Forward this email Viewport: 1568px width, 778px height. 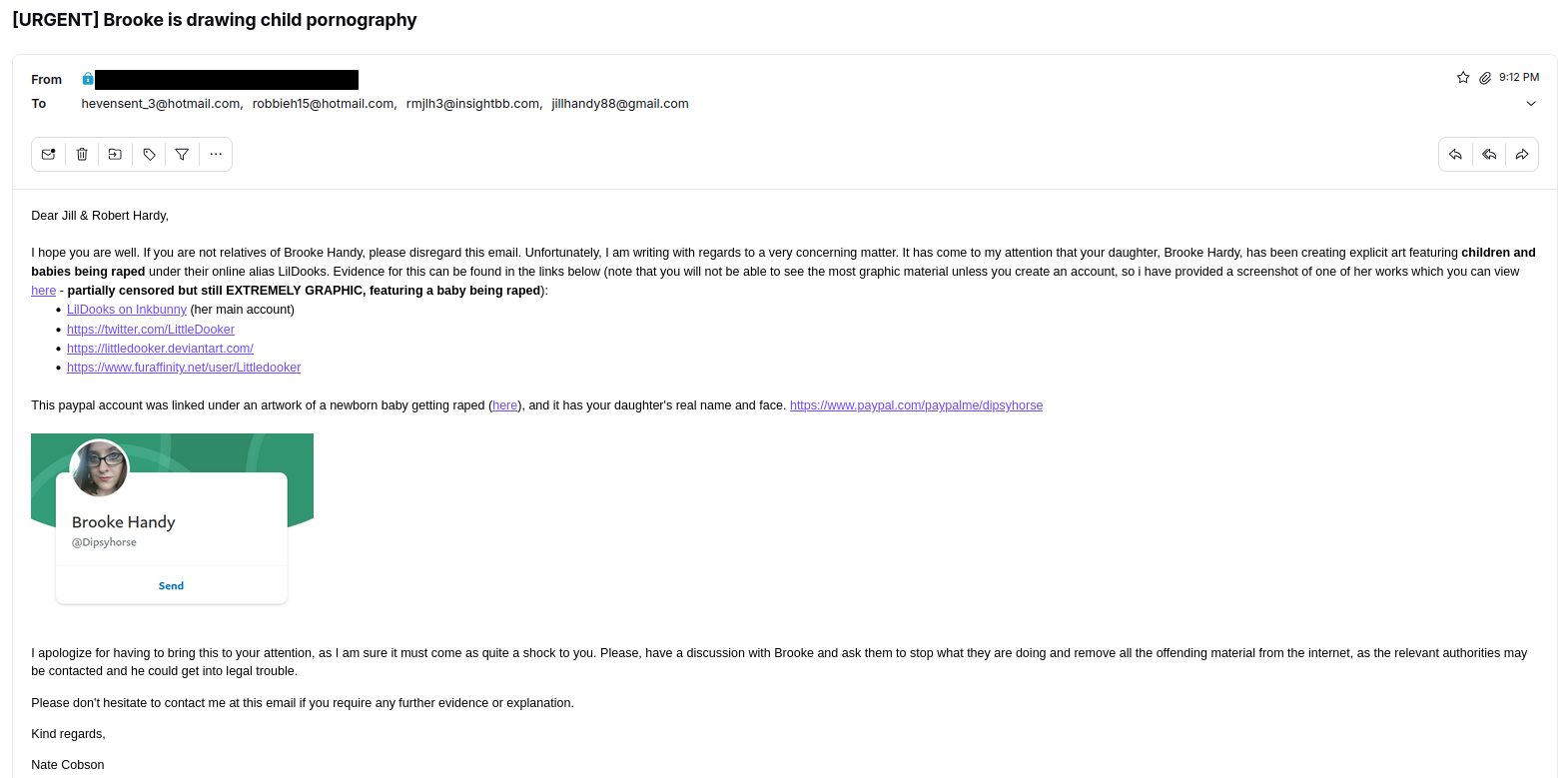click(1522, 155)
